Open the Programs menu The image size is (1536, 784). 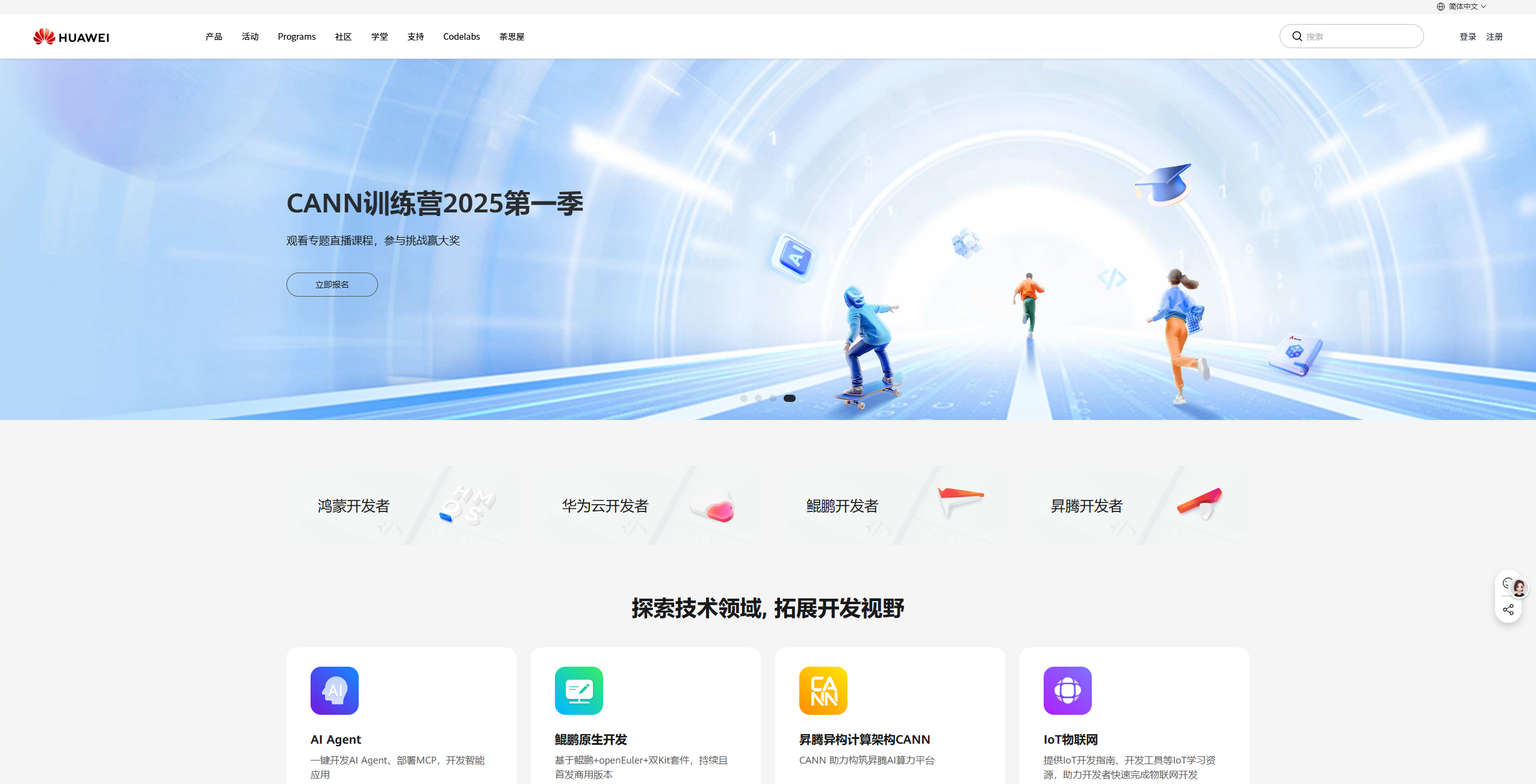tap(297, 37)
